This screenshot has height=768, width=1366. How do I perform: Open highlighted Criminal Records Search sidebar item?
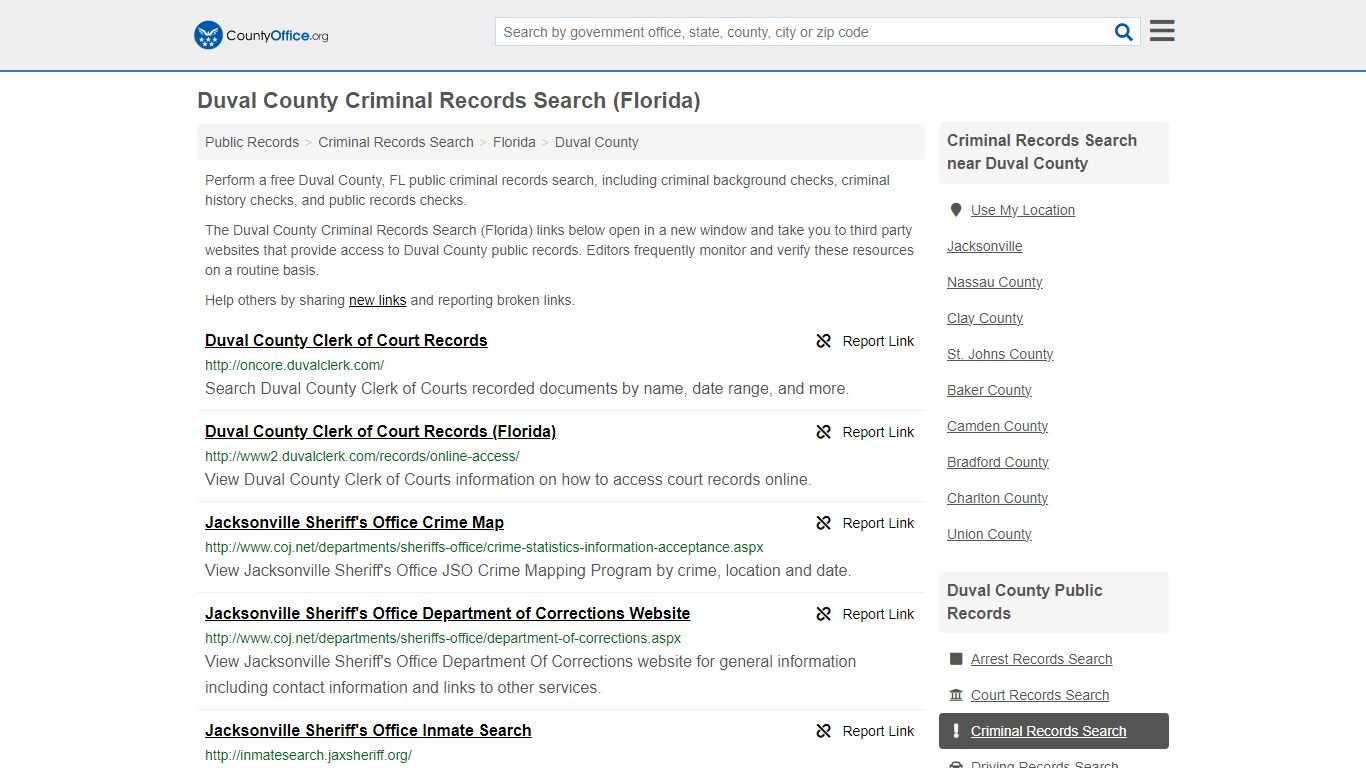tap(1053, 731)
